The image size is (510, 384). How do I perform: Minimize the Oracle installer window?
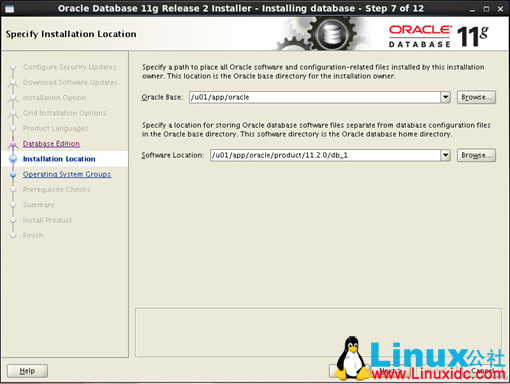(472, 9)
